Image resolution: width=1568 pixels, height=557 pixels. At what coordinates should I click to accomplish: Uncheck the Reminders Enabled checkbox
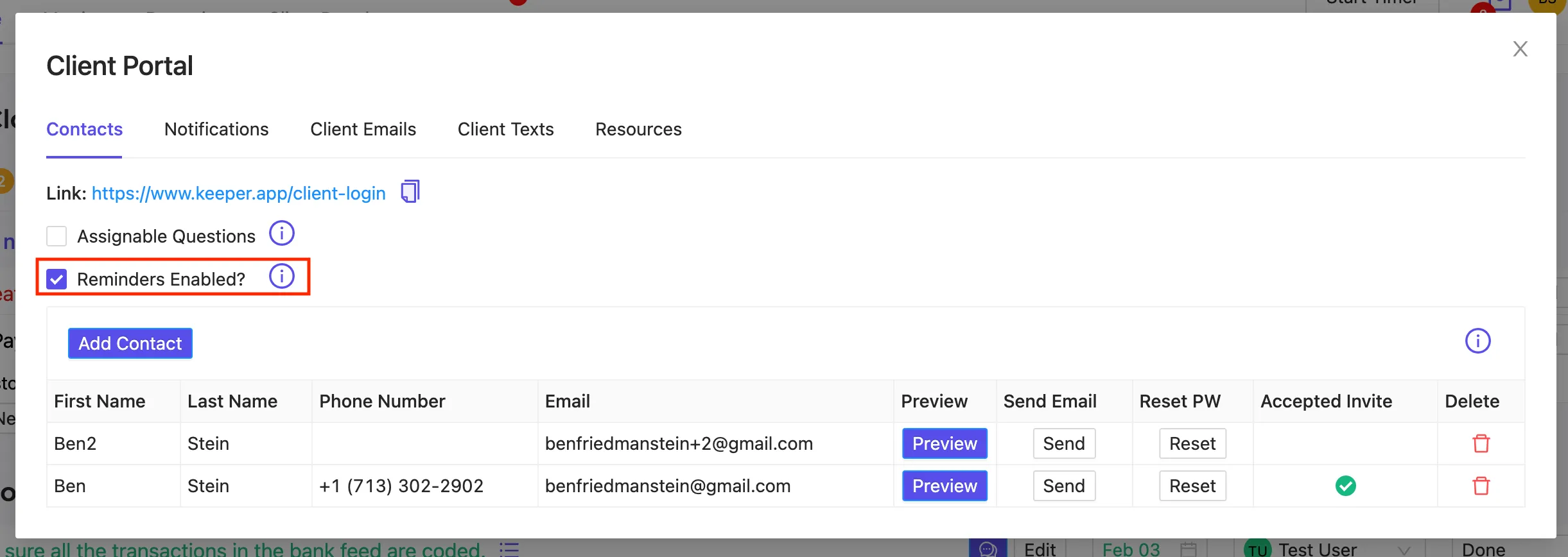pyautogui.click(x=57, y=279)
